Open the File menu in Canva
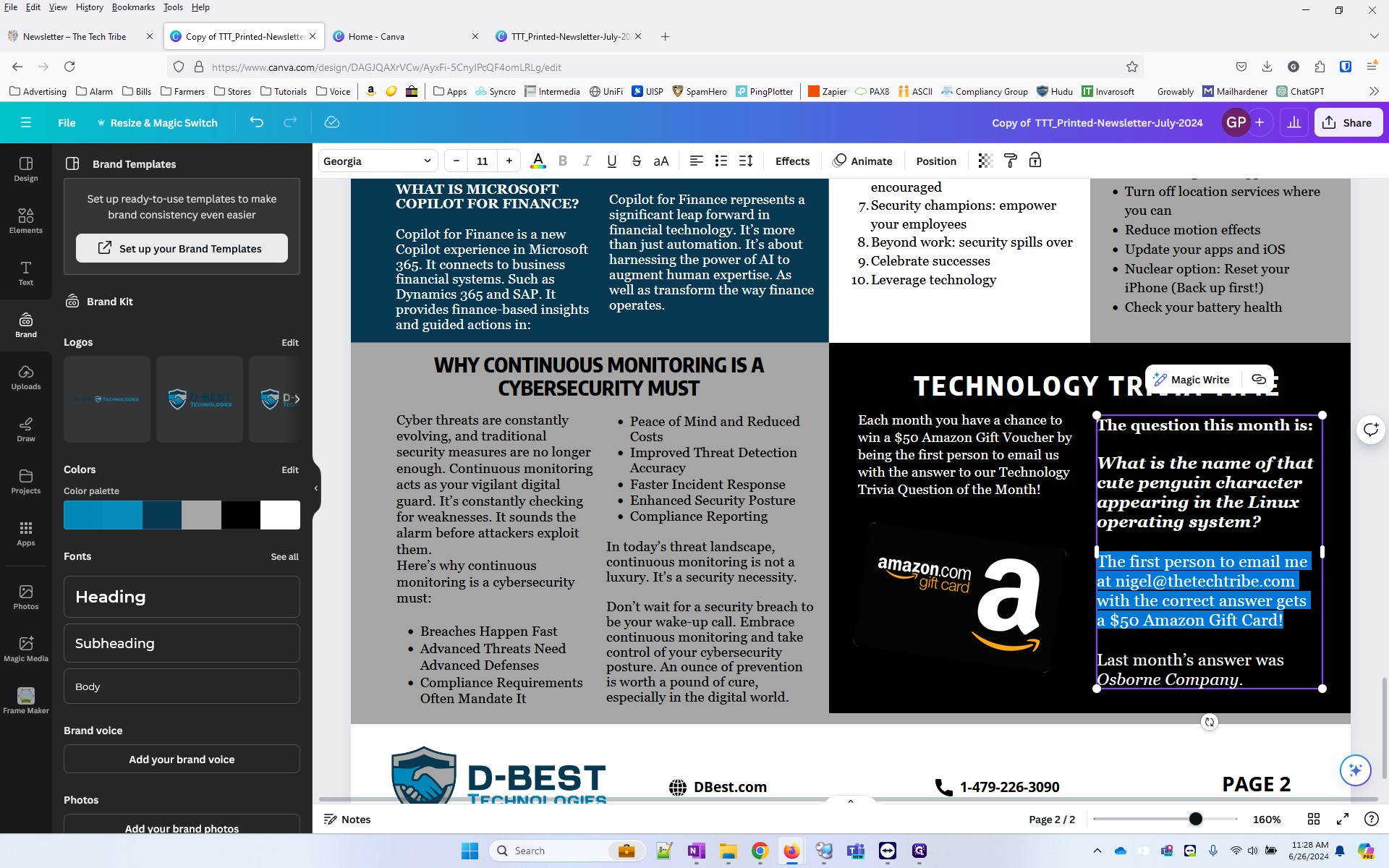This screenshot has width=1389, height=868. (67, 122)
